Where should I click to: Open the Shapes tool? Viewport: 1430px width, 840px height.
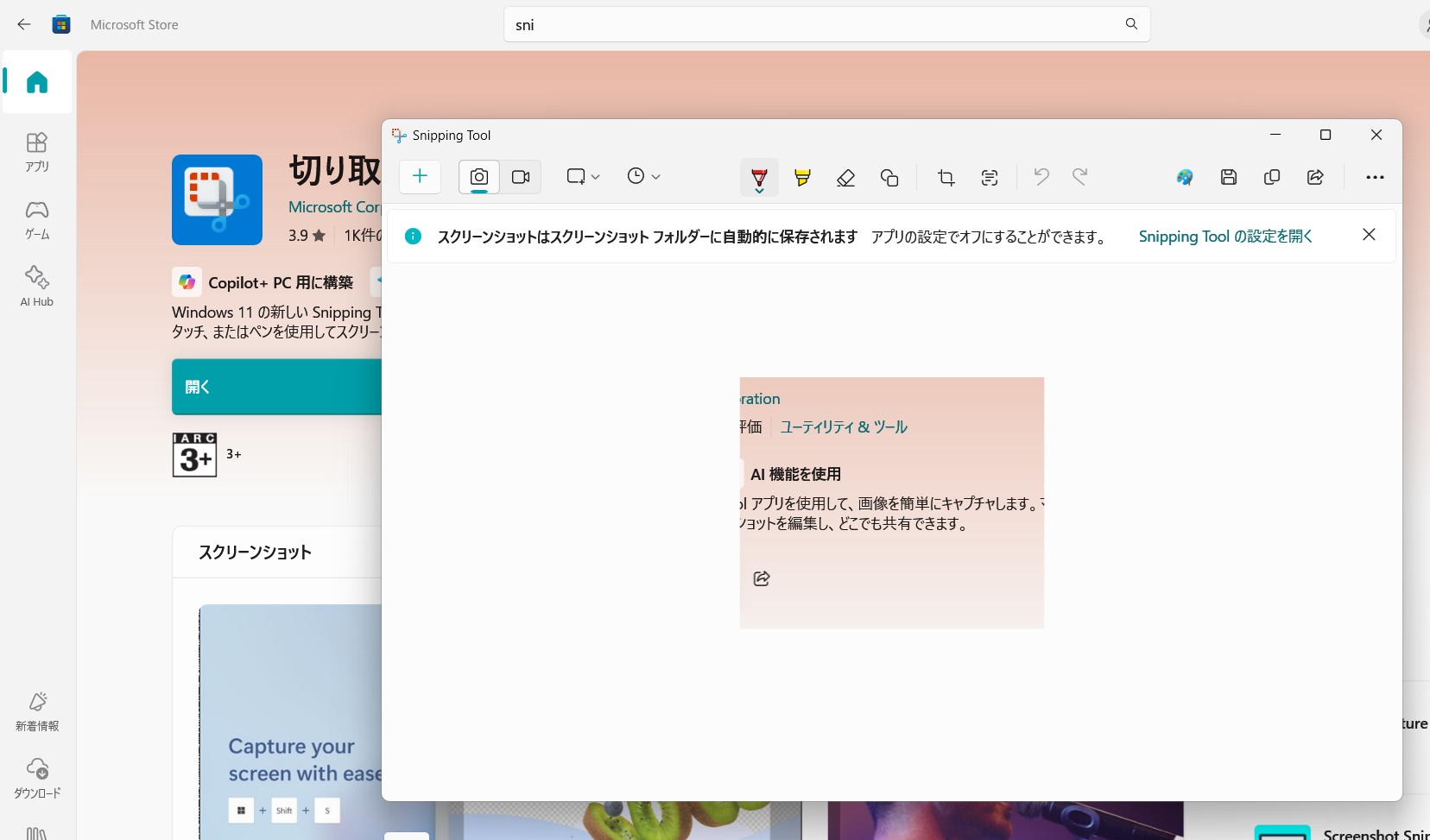tap(889, 178)
